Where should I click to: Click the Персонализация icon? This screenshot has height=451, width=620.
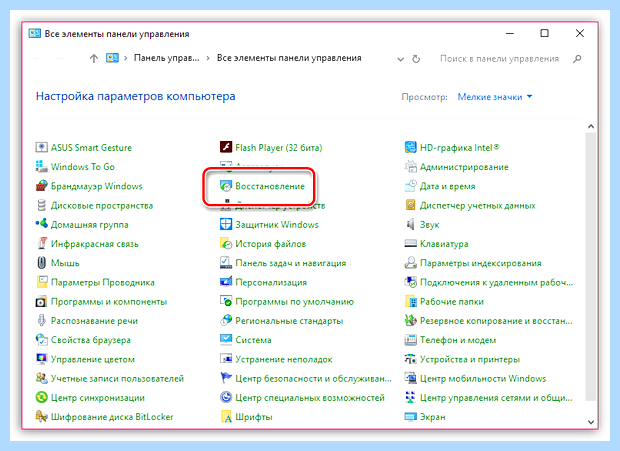point(226,282)
